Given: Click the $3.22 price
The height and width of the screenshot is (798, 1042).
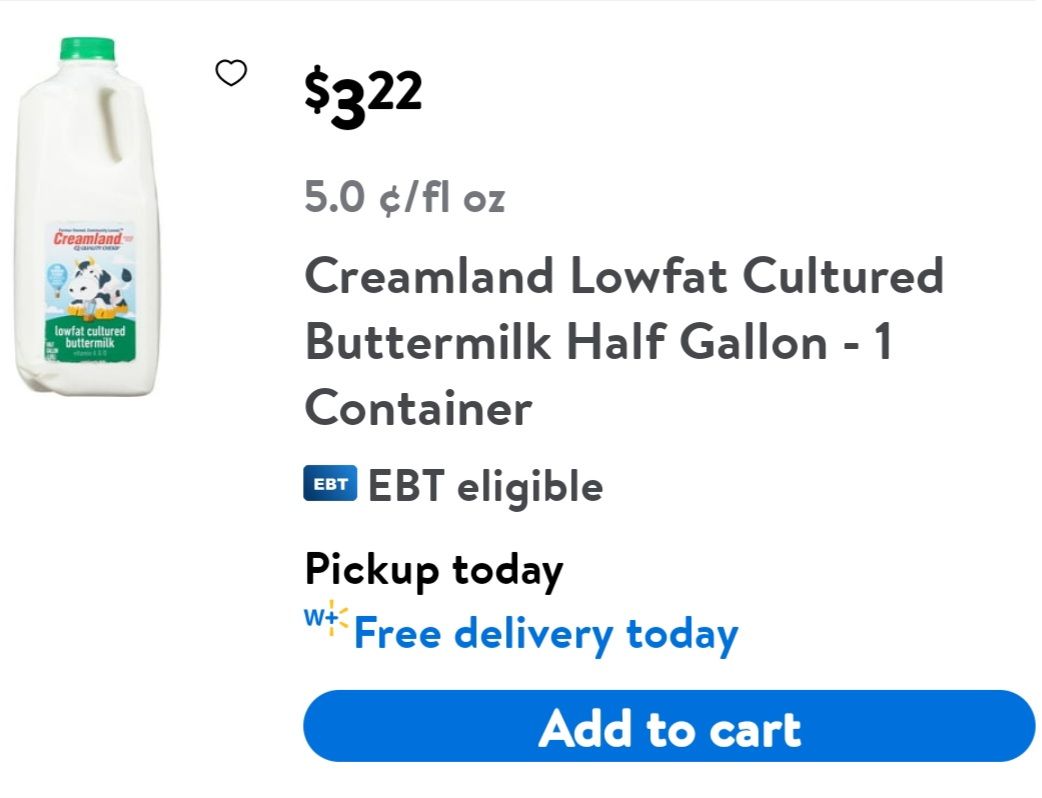Looking at the screenshot, I should tap(364, 98).
